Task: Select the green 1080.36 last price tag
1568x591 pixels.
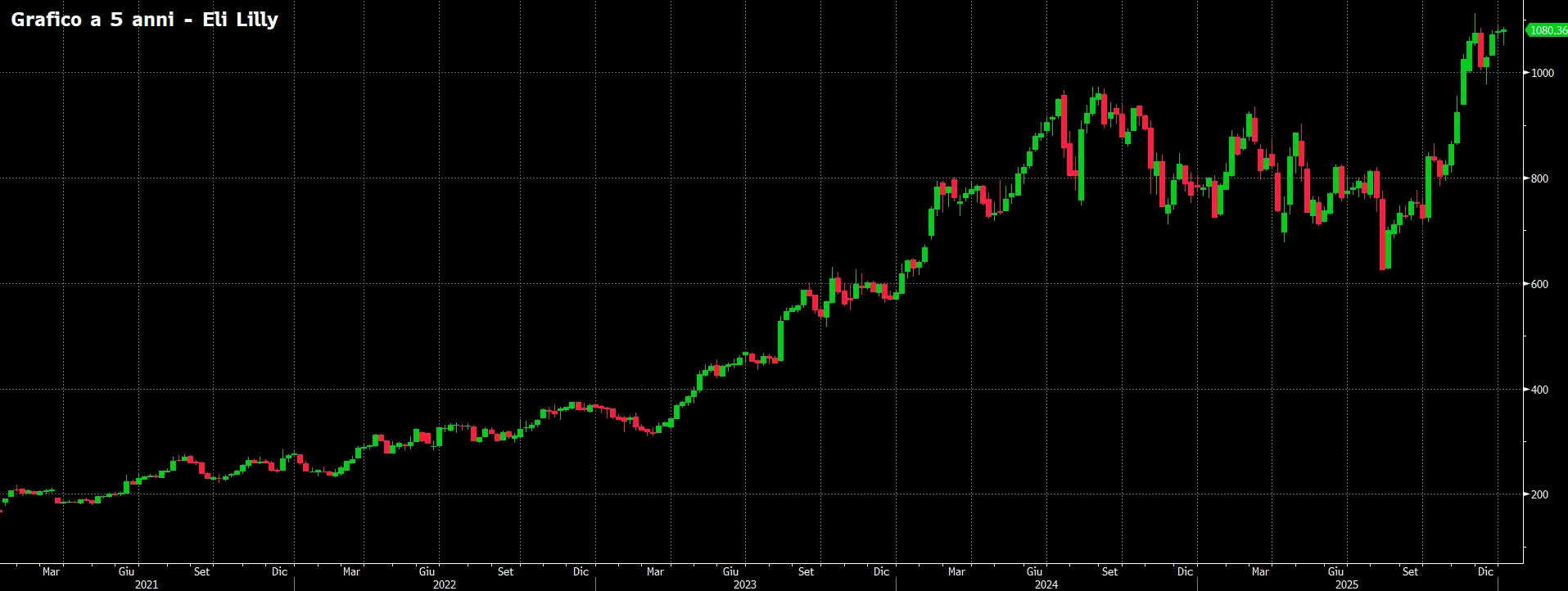Action: click(x=1547, y=30)
